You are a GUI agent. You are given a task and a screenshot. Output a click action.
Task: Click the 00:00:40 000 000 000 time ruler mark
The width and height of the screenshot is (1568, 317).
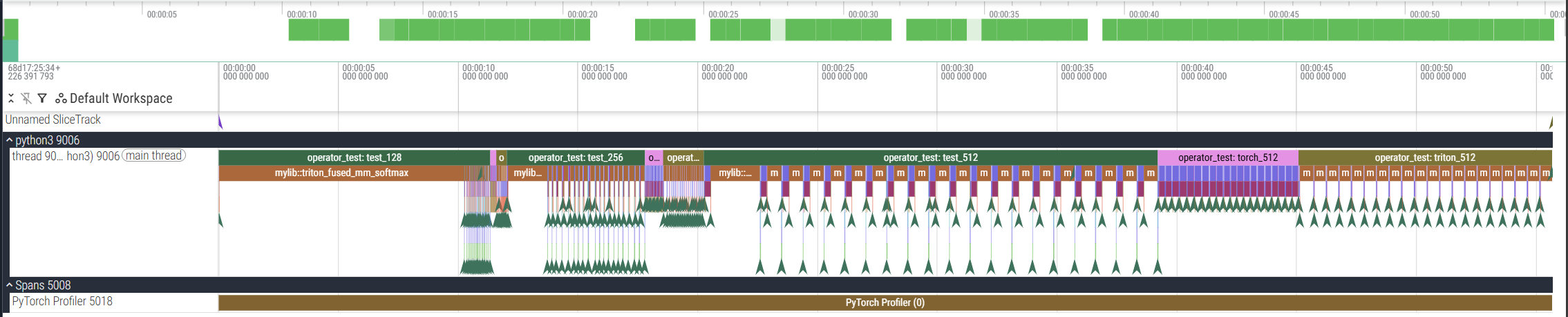[x=1203, y=73]
